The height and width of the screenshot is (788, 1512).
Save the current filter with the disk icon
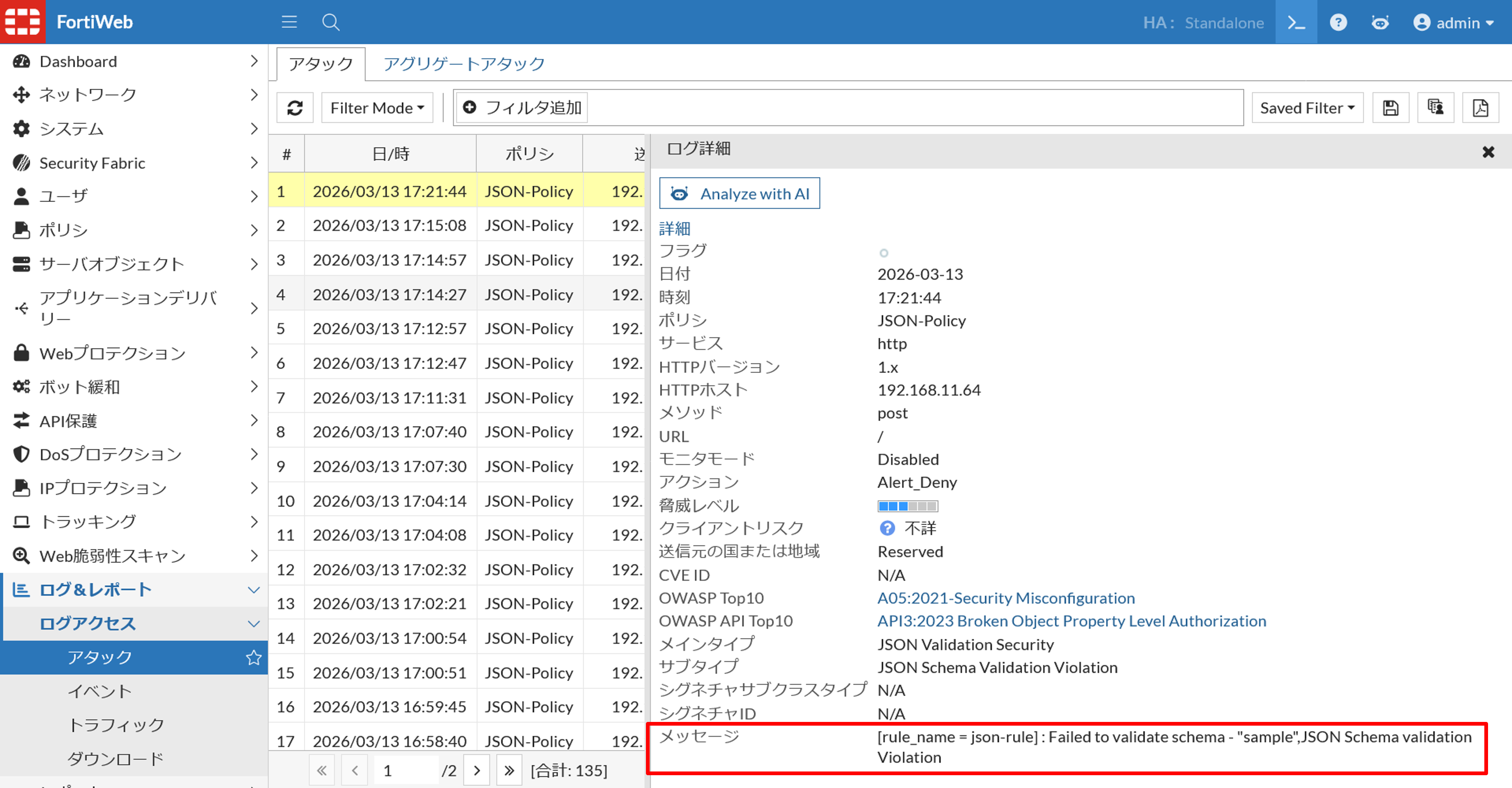tap(1390, 107)
